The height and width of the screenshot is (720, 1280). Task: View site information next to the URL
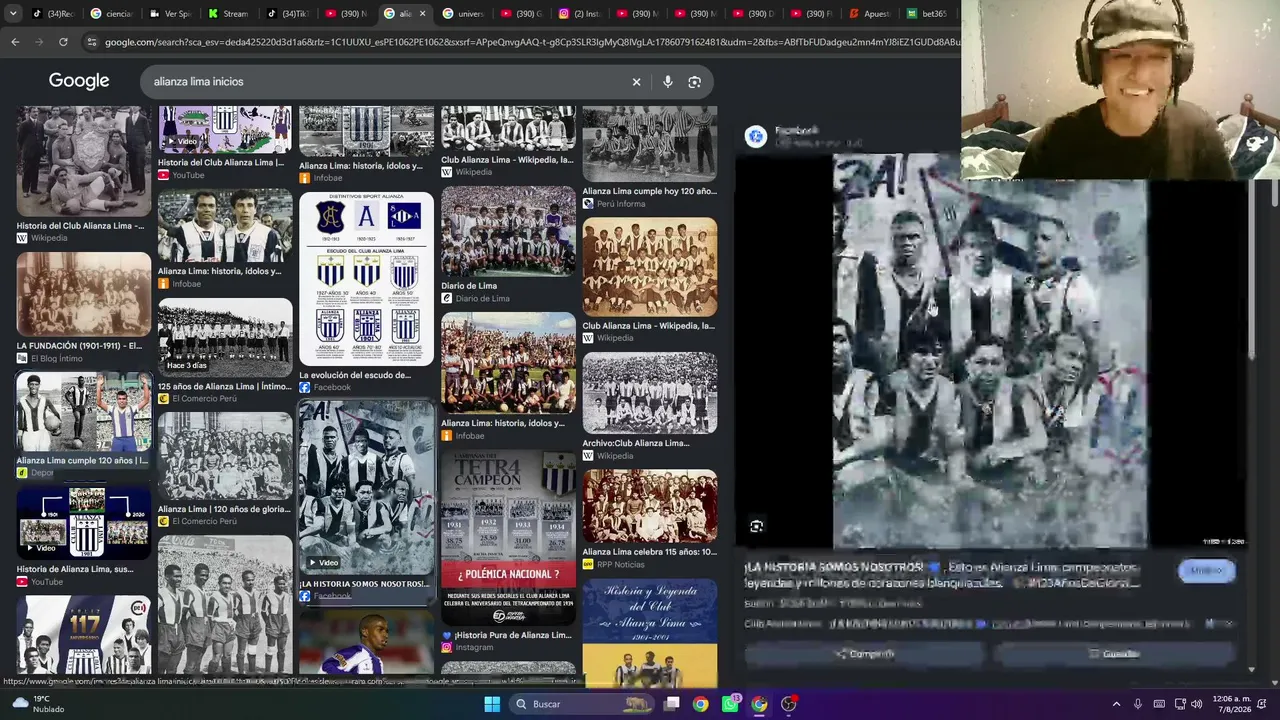92,42
